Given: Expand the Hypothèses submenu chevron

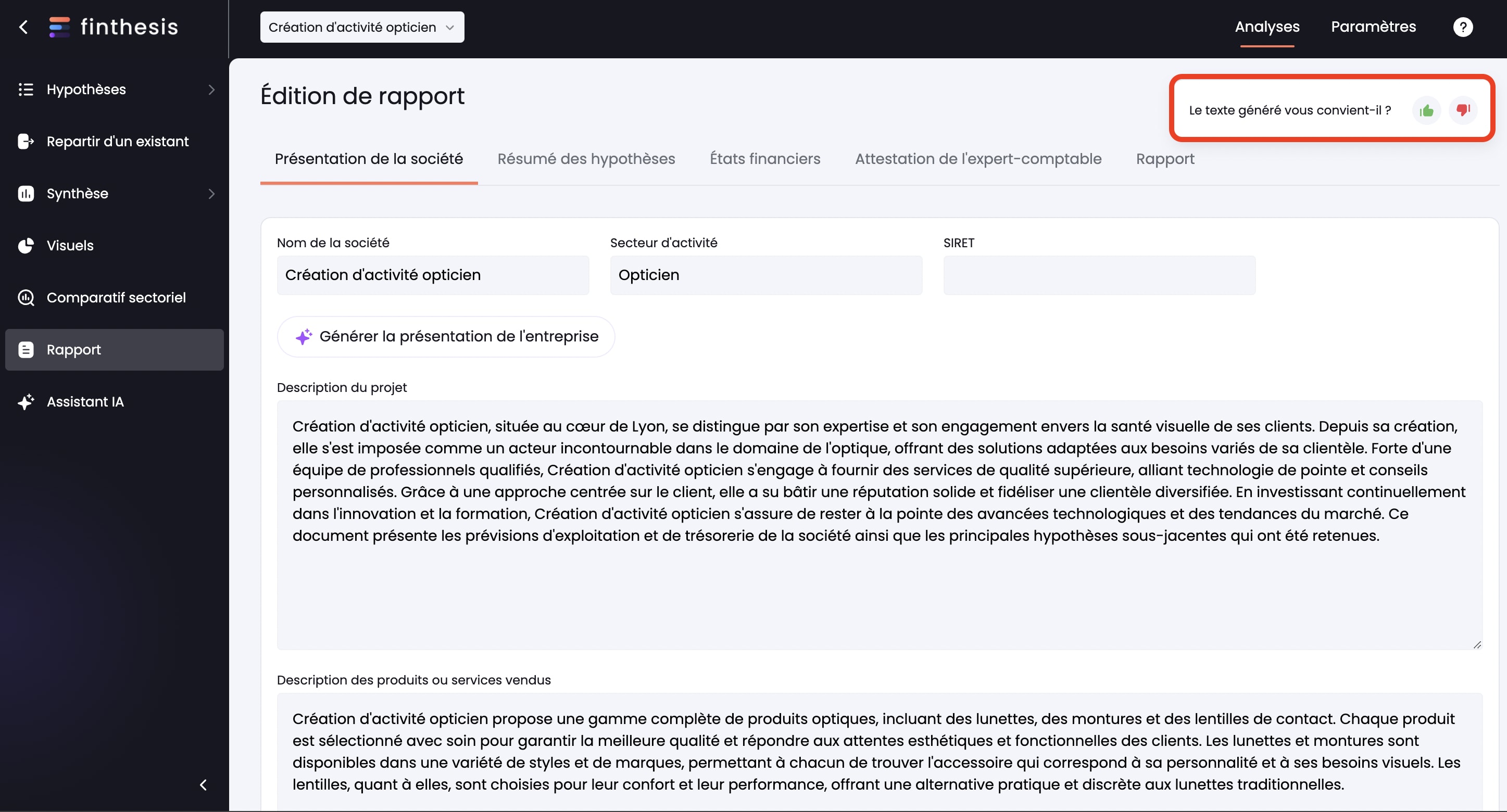Looking at the screenshot, I should (212, 90).
